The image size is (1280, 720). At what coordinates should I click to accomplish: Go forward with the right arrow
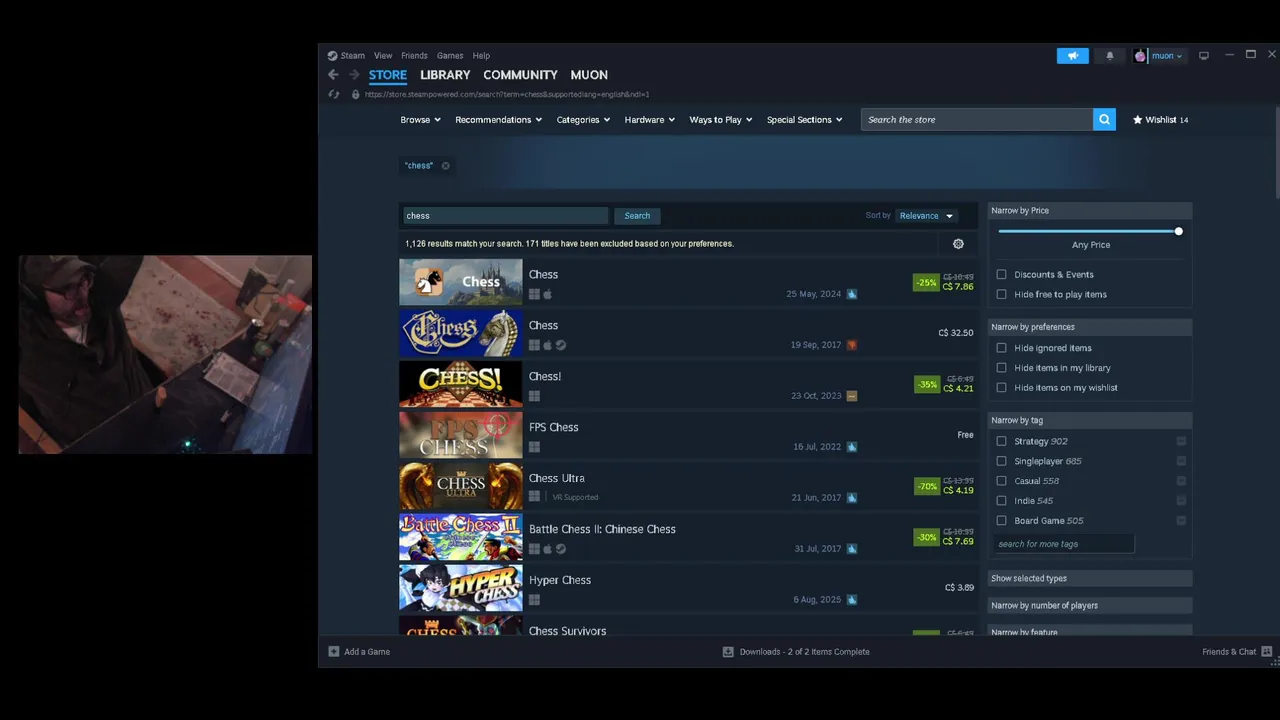[x=353, y=75]
